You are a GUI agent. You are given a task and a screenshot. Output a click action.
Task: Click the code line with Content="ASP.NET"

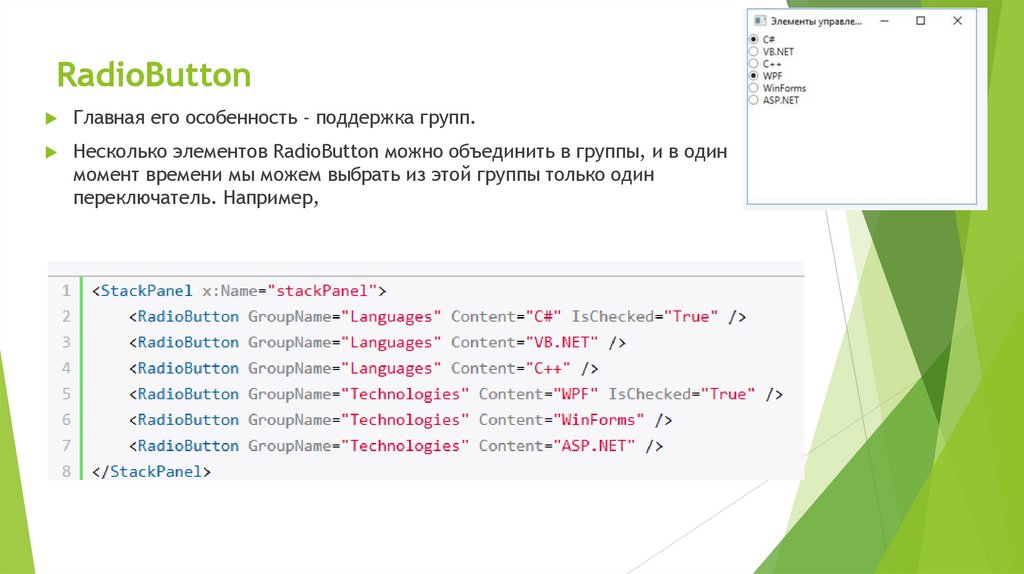(396, 445)
